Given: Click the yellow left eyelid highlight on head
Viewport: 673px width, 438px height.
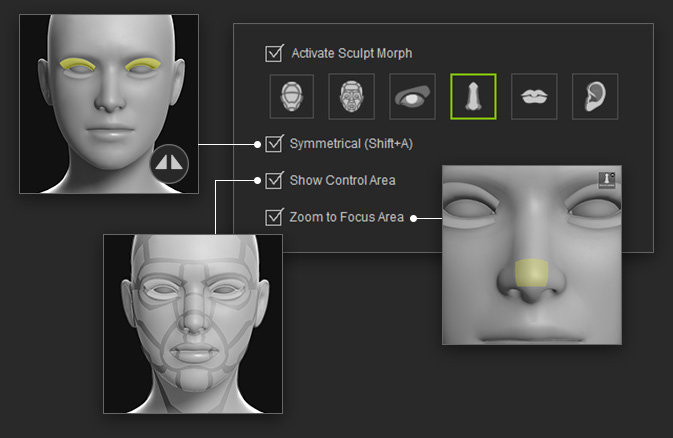Looking at the screenshot, I should point(78,64).
